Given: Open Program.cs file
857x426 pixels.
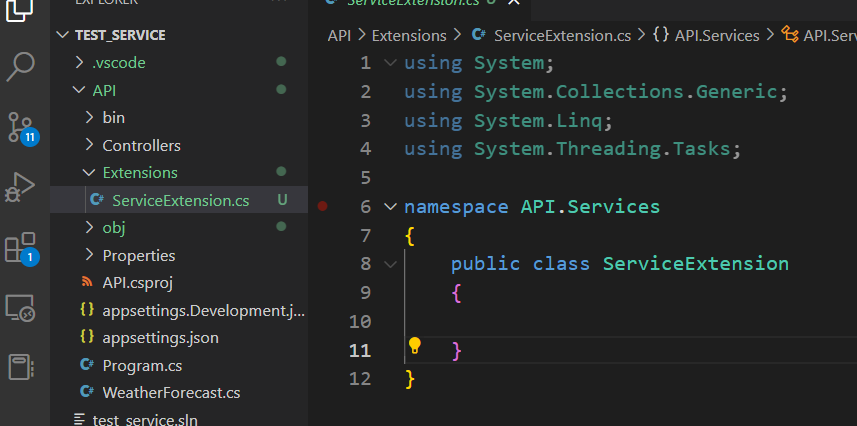Looking at the screenshot, I should point(142,365).
